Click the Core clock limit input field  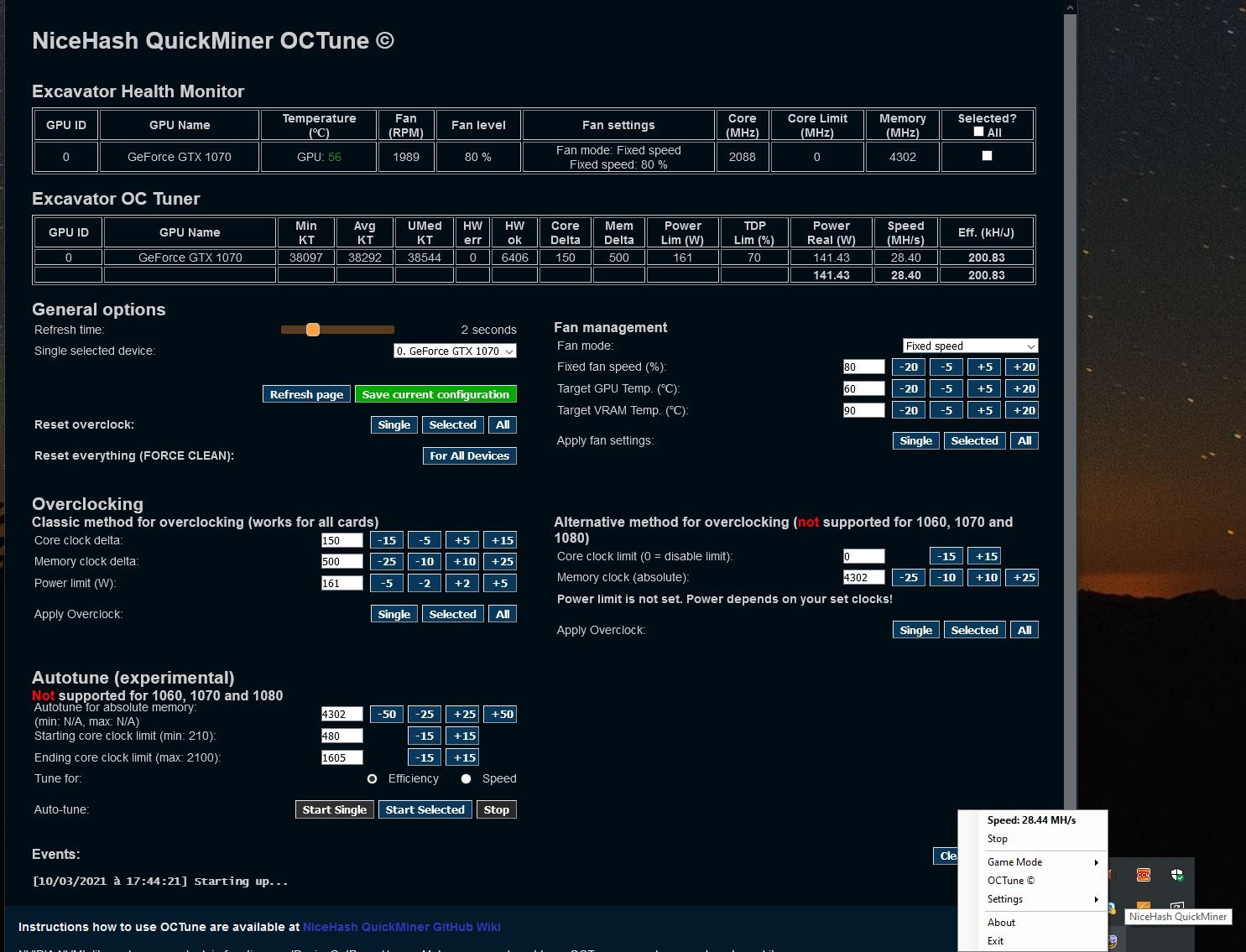(863, 556)
